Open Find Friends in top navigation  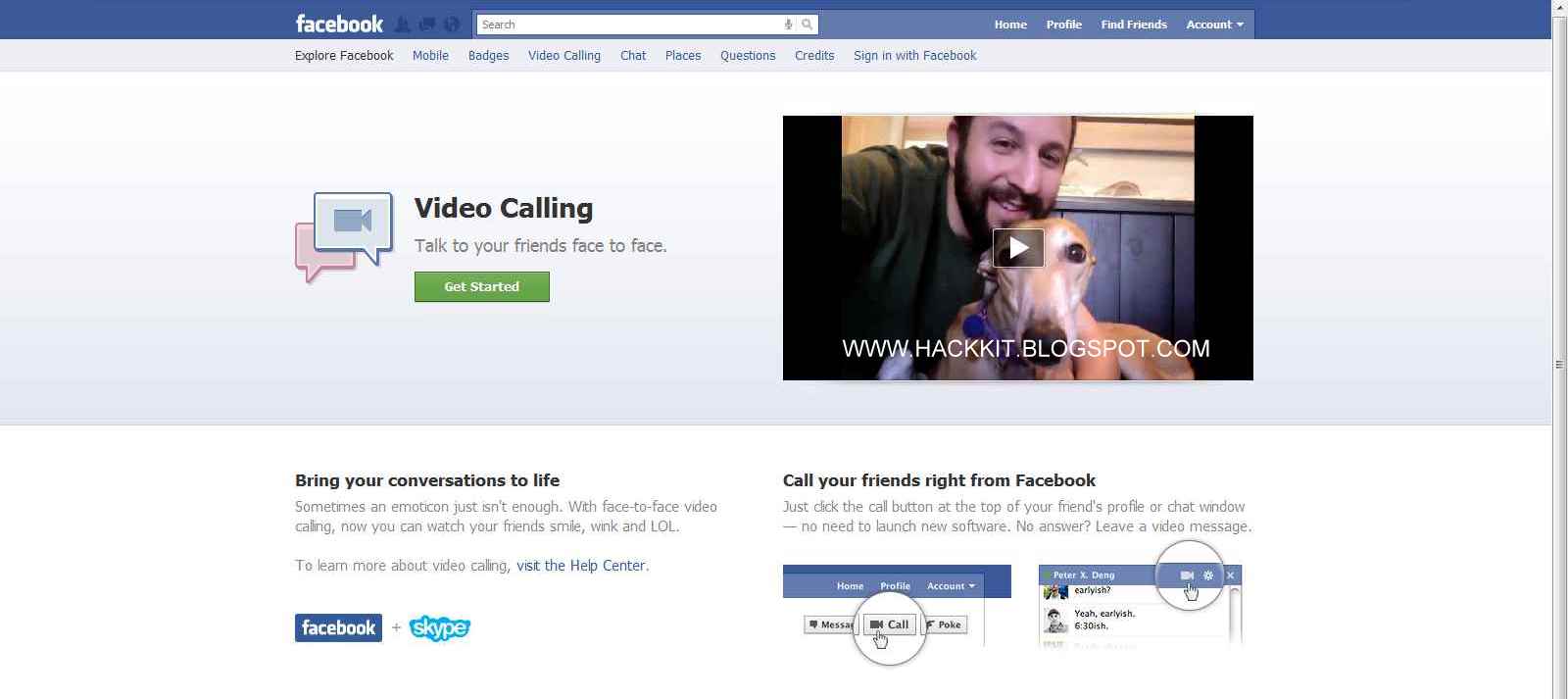click(1134, 25)
